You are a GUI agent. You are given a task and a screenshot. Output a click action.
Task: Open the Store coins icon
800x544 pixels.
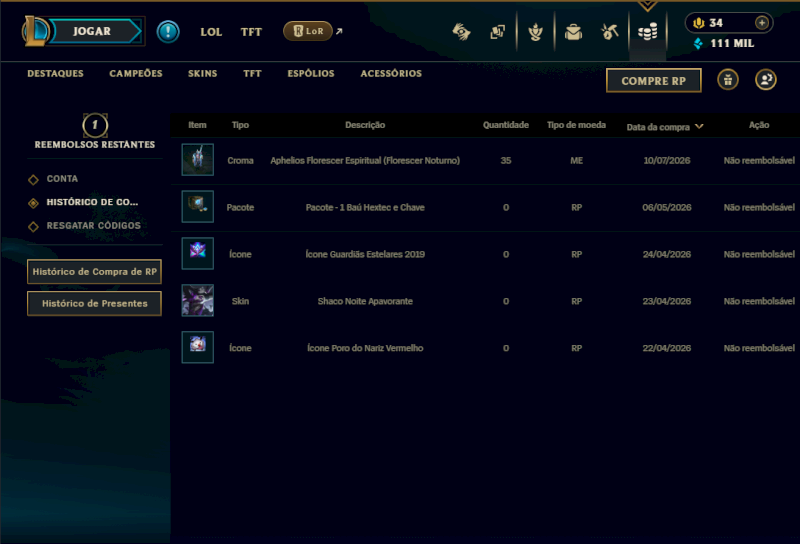click(x=647, y=32)
